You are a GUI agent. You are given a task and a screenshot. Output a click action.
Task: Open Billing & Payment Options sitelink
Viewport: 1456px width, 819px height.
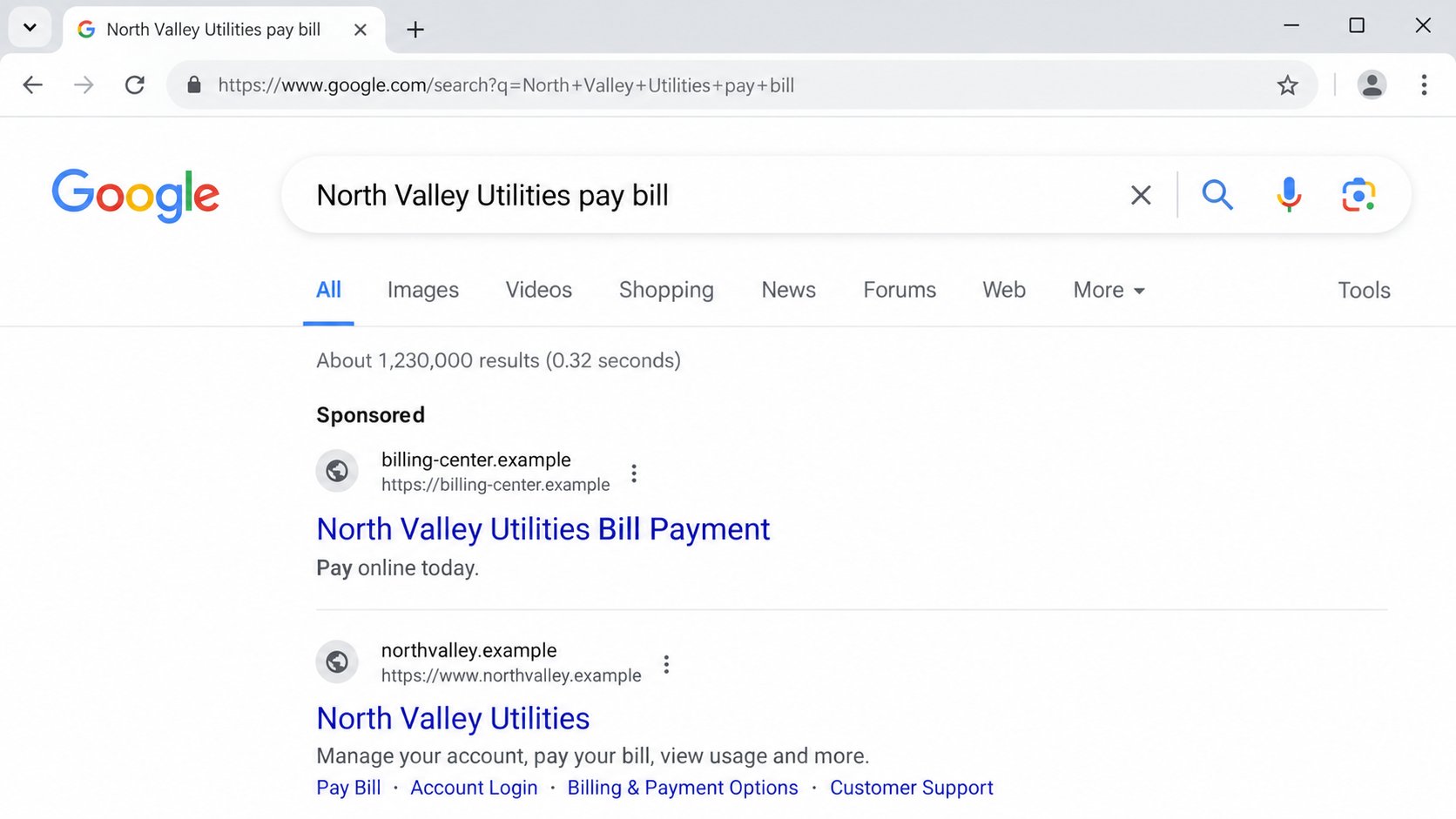pos(683,788)
